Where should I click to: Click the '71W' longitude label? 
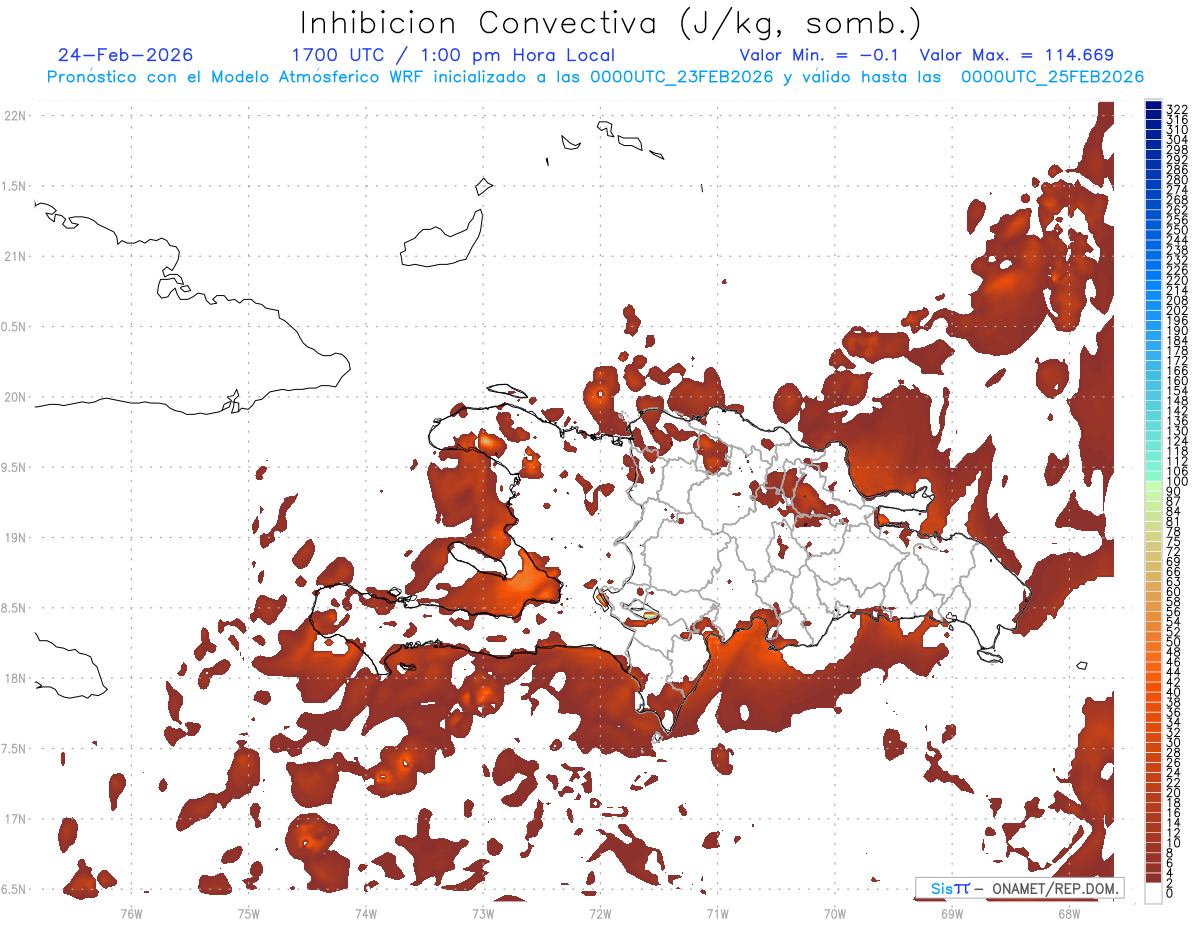coord(717,913)
